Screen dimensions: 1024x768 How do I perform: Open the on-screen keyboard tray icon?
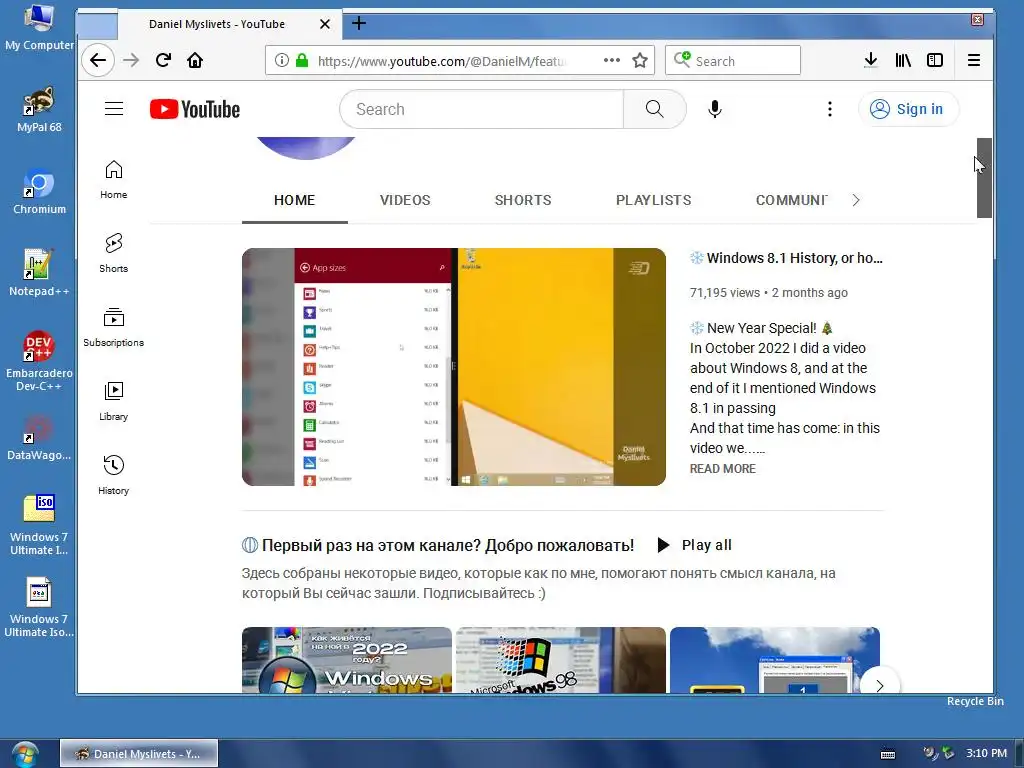pos(888,754)
